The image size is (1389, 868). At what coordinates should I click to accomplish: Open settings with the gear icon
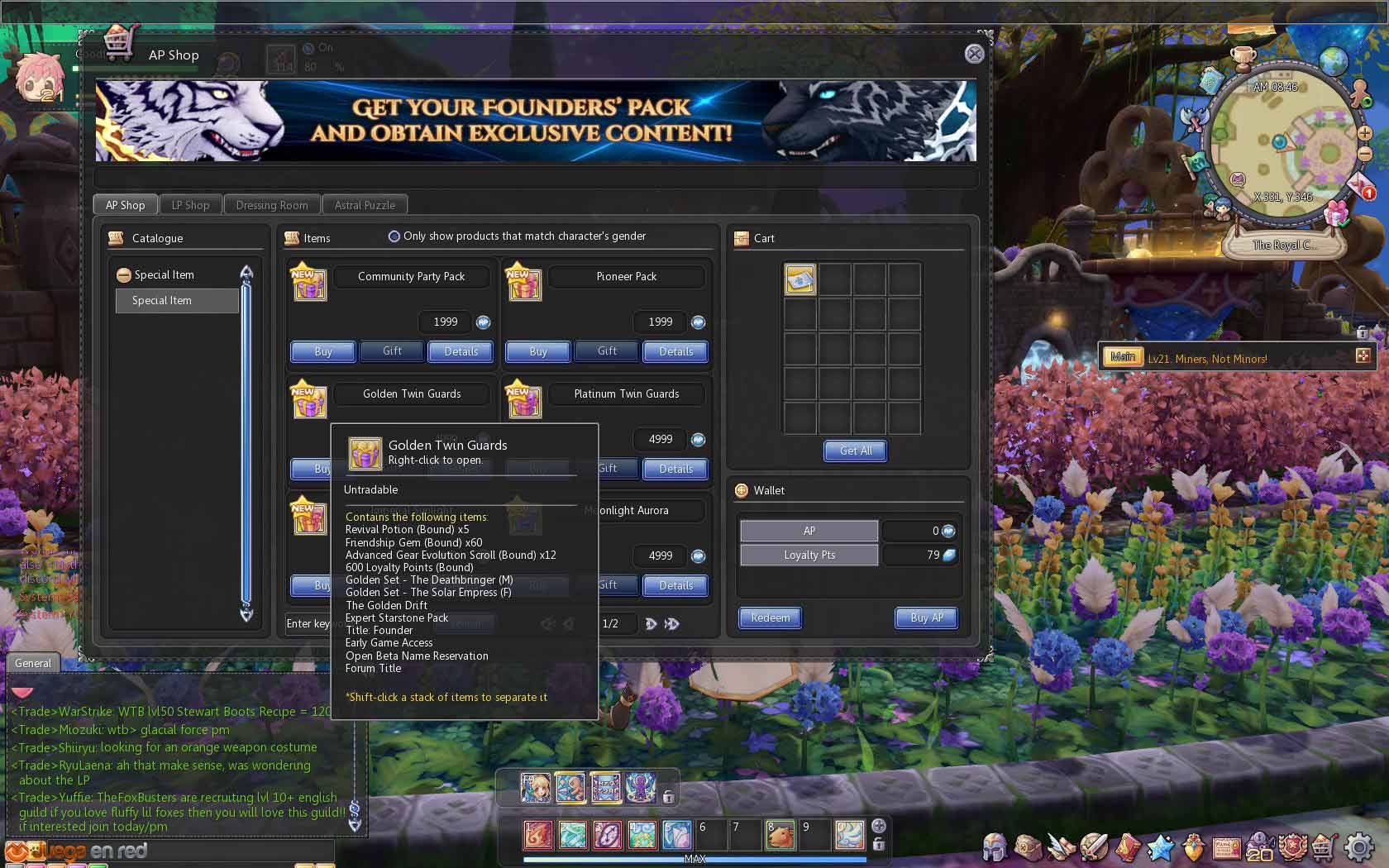coord(1359,847)
